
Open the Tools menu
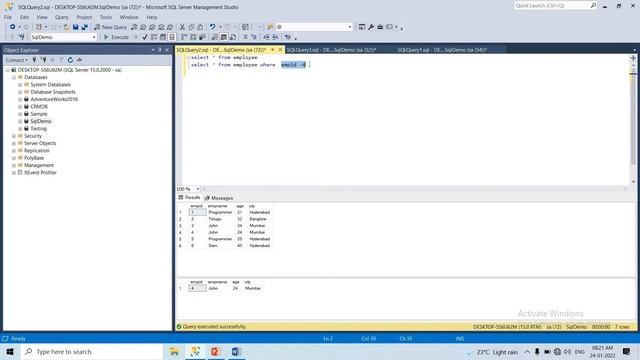click(106, 17)
